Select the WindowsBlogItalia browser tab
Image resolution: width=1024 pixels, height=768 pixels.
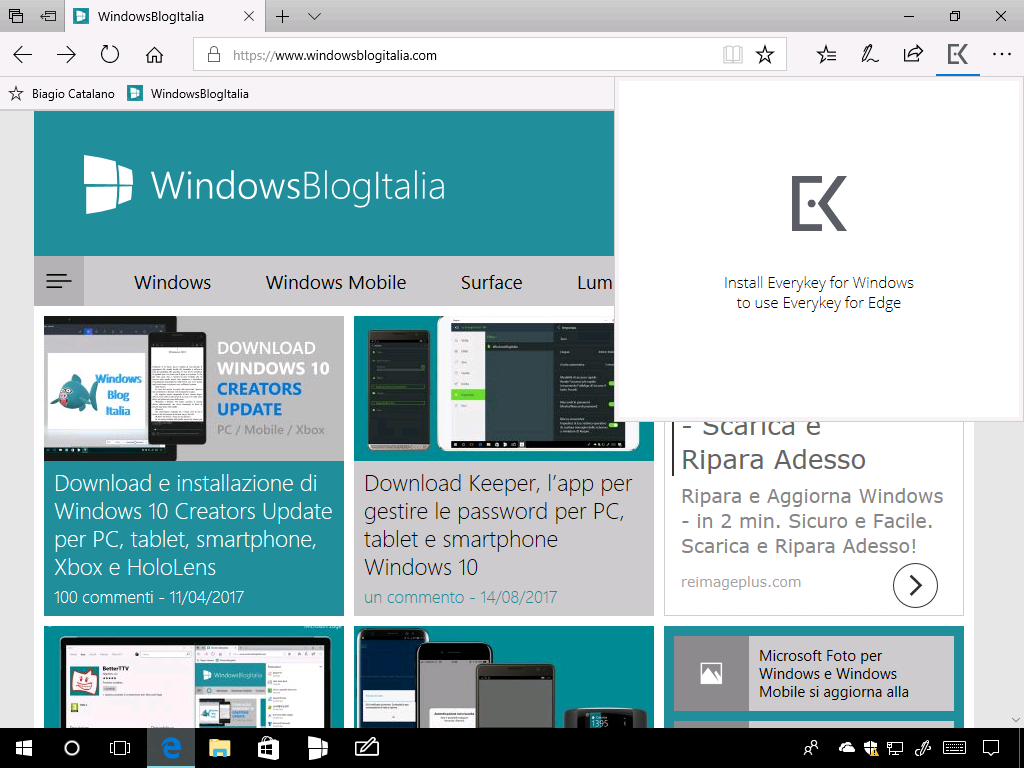(163, 16)
